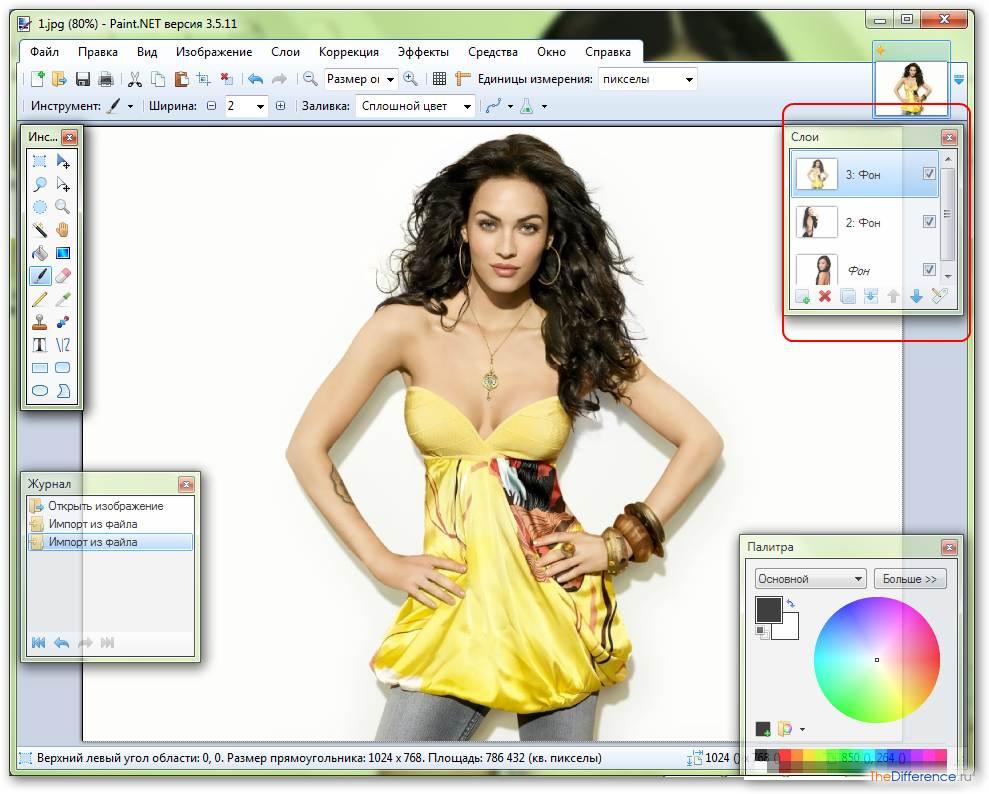Expand the palette management dropdown arrow
Viewport: 989px width, 794px height.
click(x=802, y=730)
